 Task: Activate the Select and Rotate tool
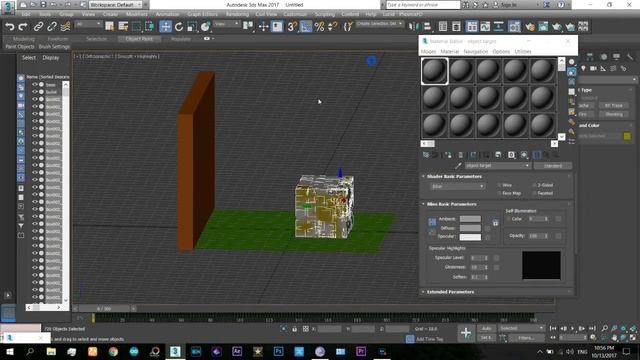[x=179, y=27]
